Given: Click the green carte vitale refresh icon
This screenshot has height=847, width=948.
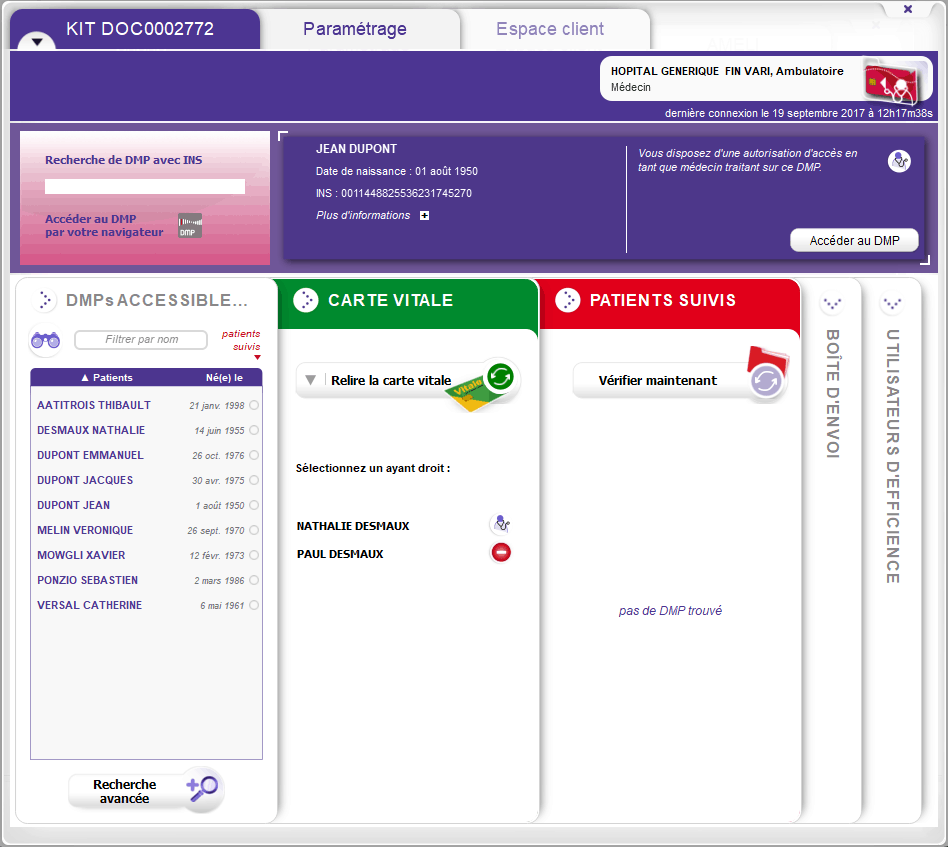Looking at the screenshot, I should click(x=500, y=377).
